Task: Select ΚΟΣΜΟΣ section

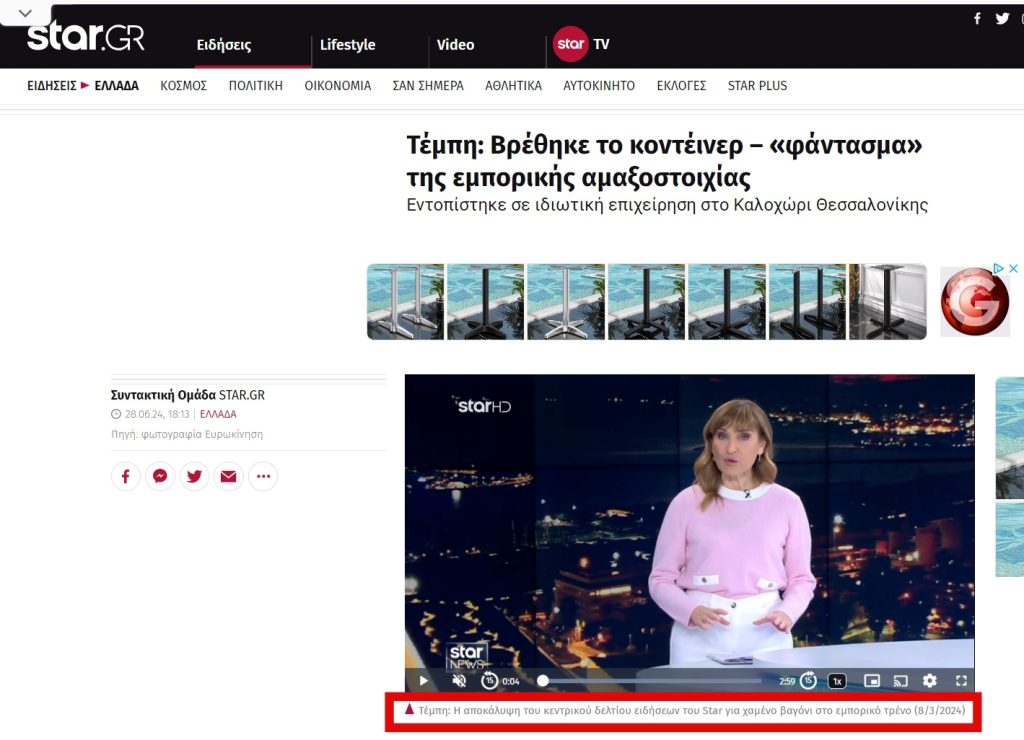Action: pos(184,86)
